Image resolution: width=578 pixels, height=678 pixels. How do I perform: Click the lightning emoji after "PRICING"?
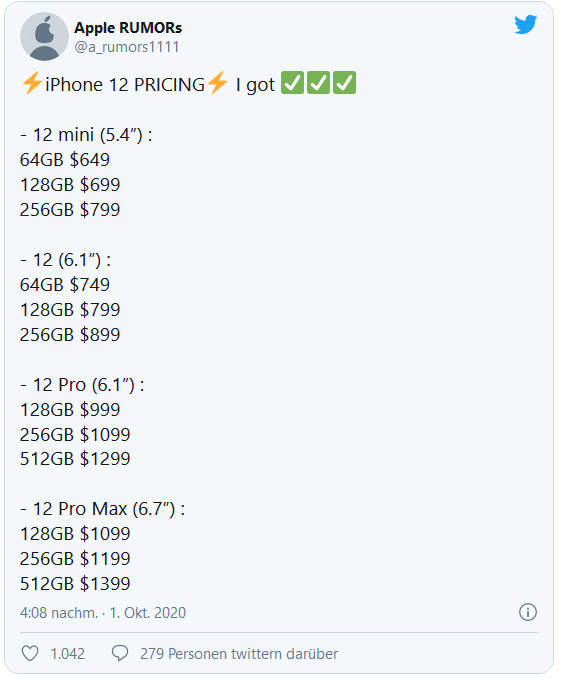click(x=217, y=83)
